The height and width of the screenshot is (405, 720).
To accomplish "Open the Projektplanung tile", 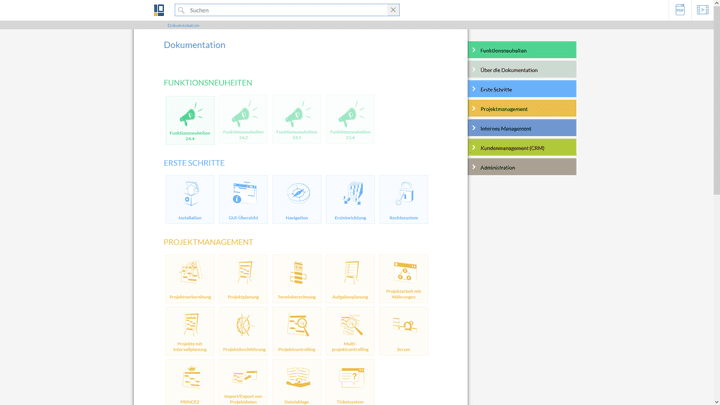I will tap(243, 277).
